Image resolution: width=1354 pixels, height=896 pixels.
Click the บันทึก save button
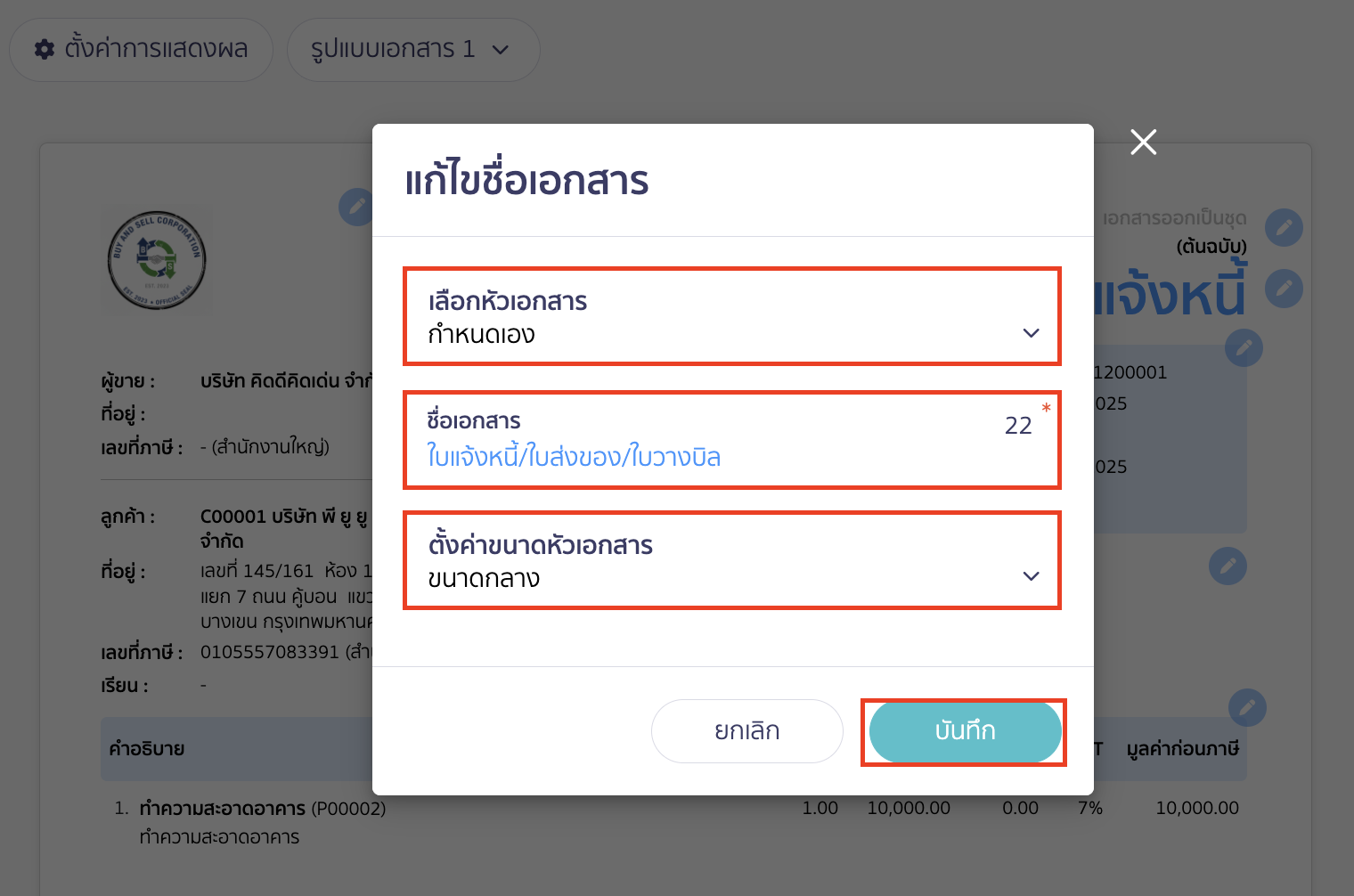(964, 731)
